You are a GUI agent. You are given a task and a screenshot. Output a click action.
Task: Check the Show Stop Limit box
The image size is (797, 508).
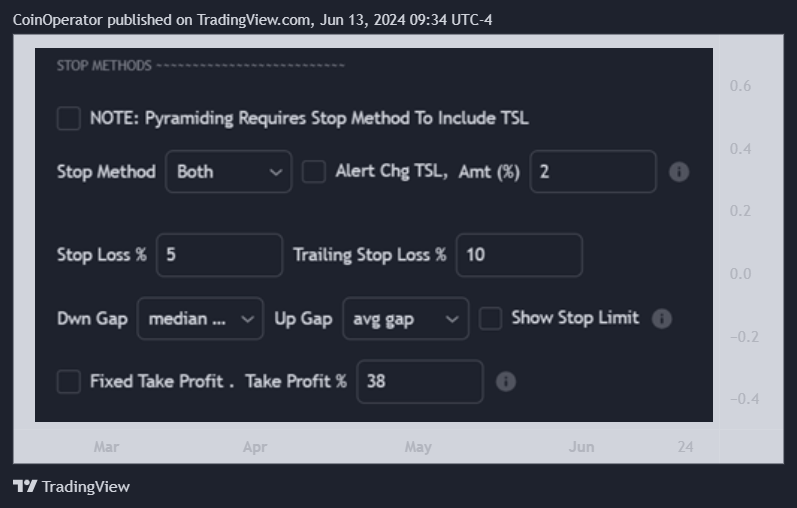[x=491, y=319]
